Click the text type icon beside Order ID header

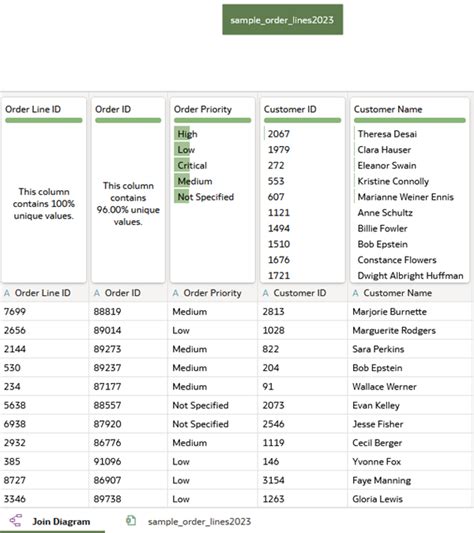click(x=97, y=293)
